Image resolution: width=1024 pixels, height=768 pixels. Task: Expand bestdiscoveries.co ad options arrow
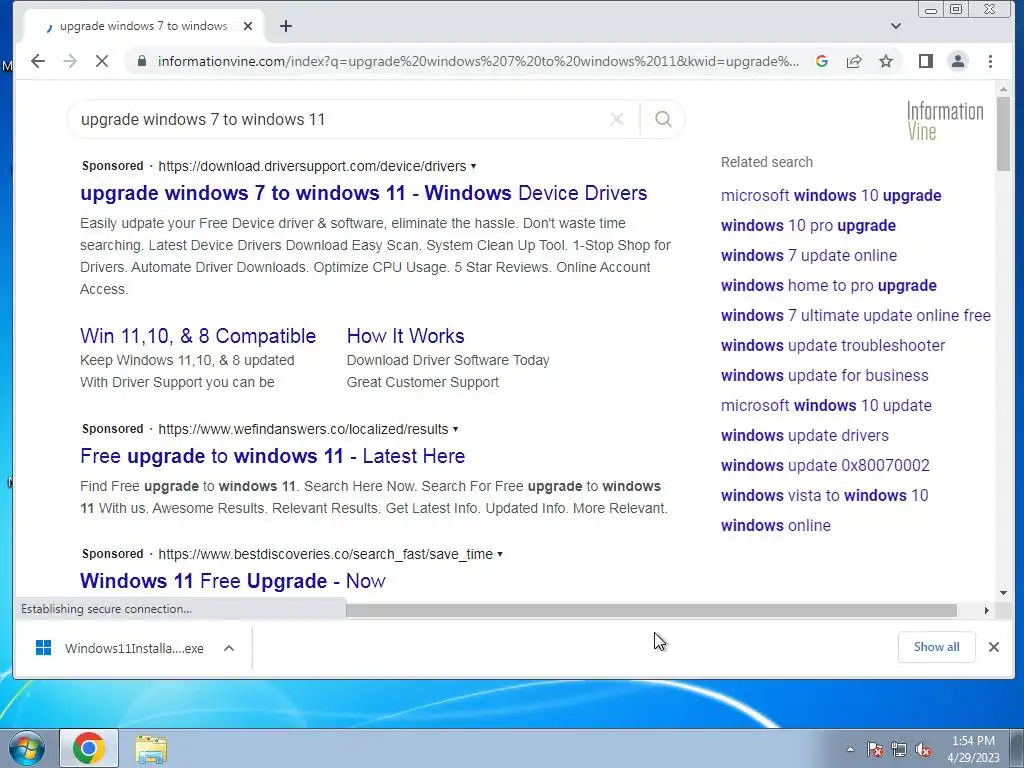point(500,554)
